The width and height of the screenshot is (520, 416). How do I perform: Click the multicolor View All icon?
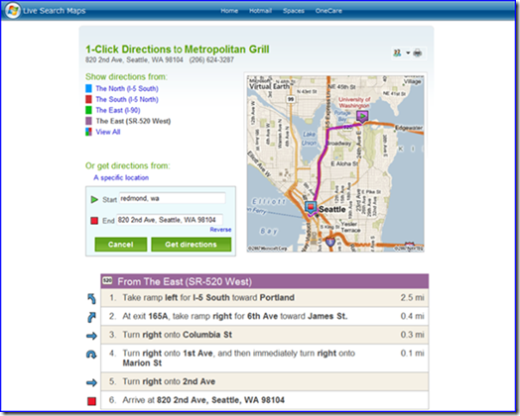[89, 132]
